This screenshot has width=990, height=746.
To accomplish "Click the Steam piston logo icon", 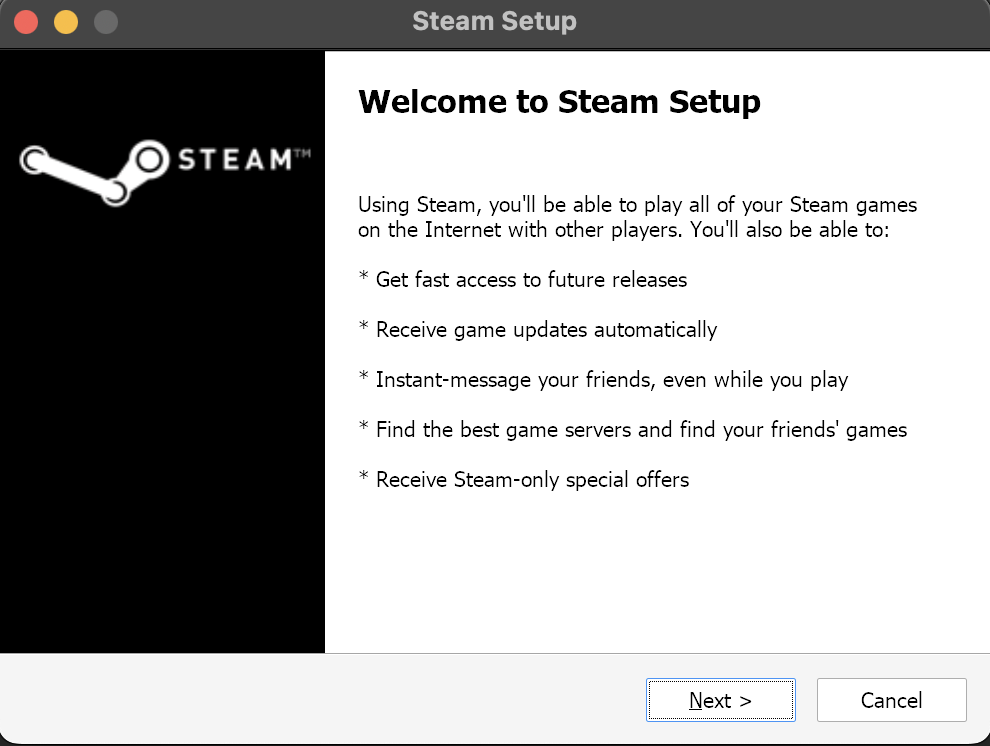I will click(x=89, y=172).
